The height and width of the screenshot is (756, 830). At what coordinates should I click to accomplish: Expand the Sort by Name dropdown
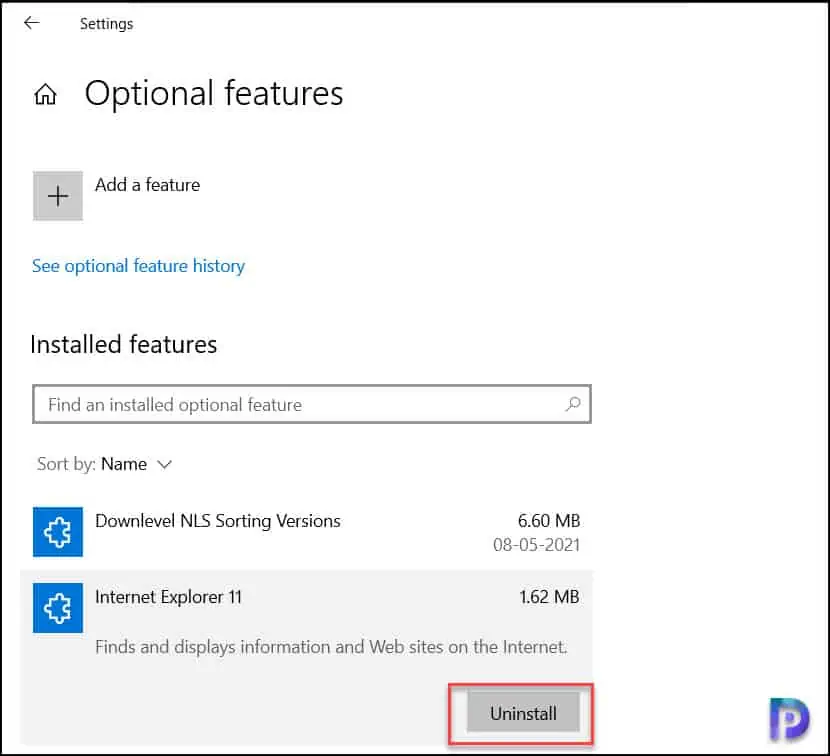pos(104,464)
